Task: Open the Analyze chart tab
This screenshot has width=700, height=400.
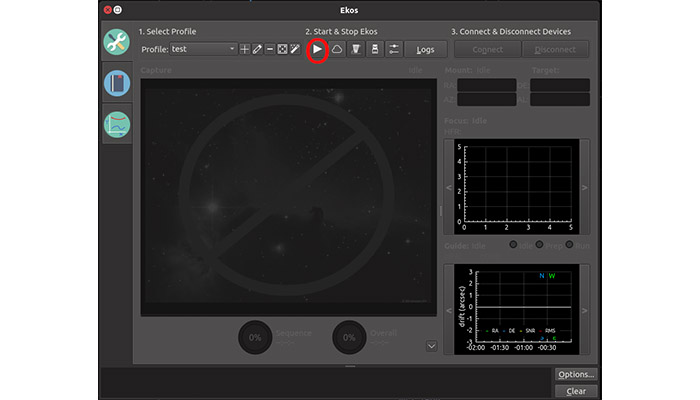Action: click(x=117, y=125)
